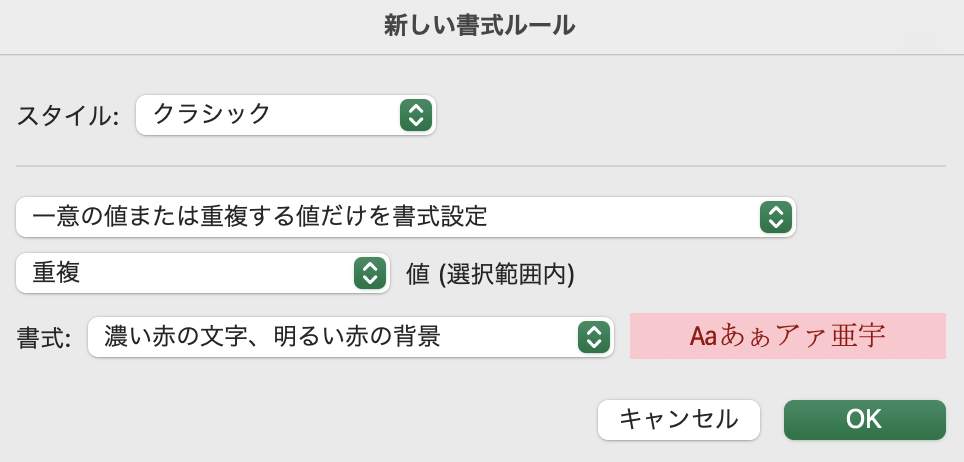Image resolution: width=964 pixels, height=462 pixels.
Task: Open the 濃い赤の文字、明るい赤の背景 format dropdown
Action: click(351, 337)
